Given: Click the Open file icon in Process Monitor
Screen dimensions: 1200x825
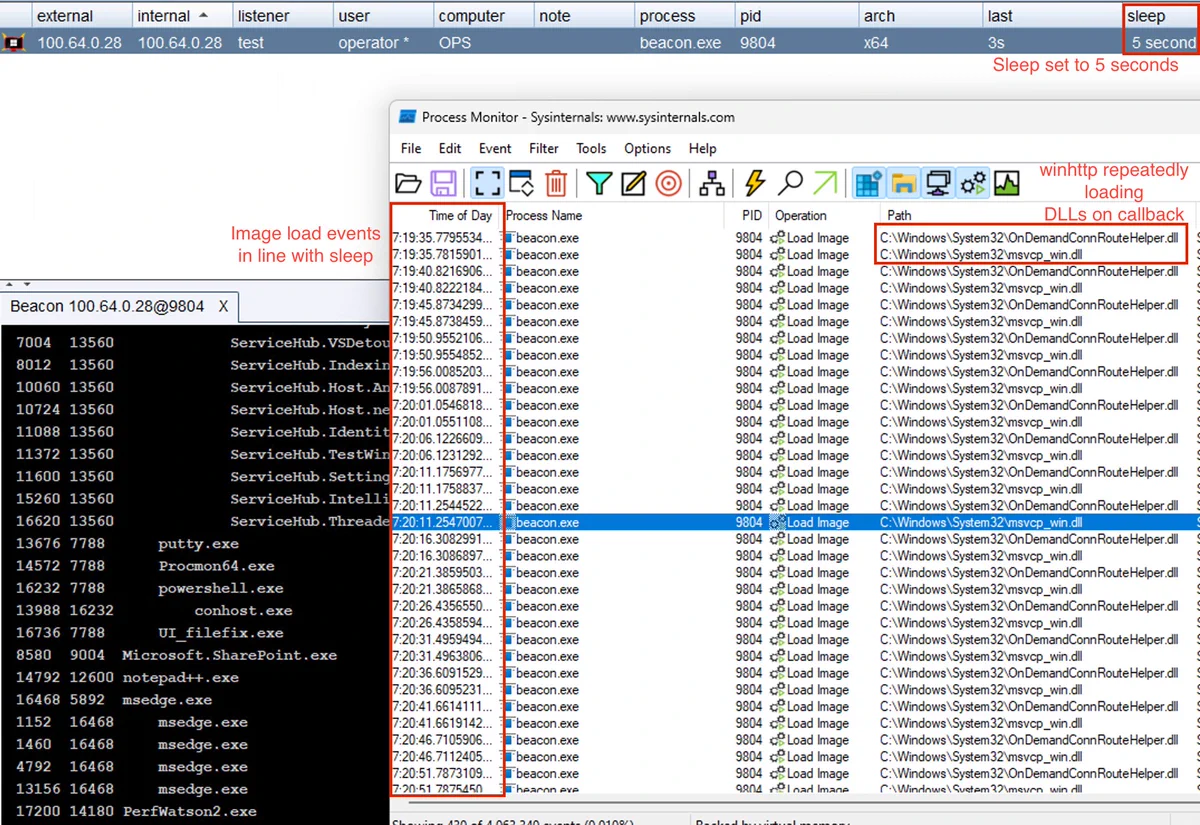Looking at the screenshot, I should coord(408,183).
